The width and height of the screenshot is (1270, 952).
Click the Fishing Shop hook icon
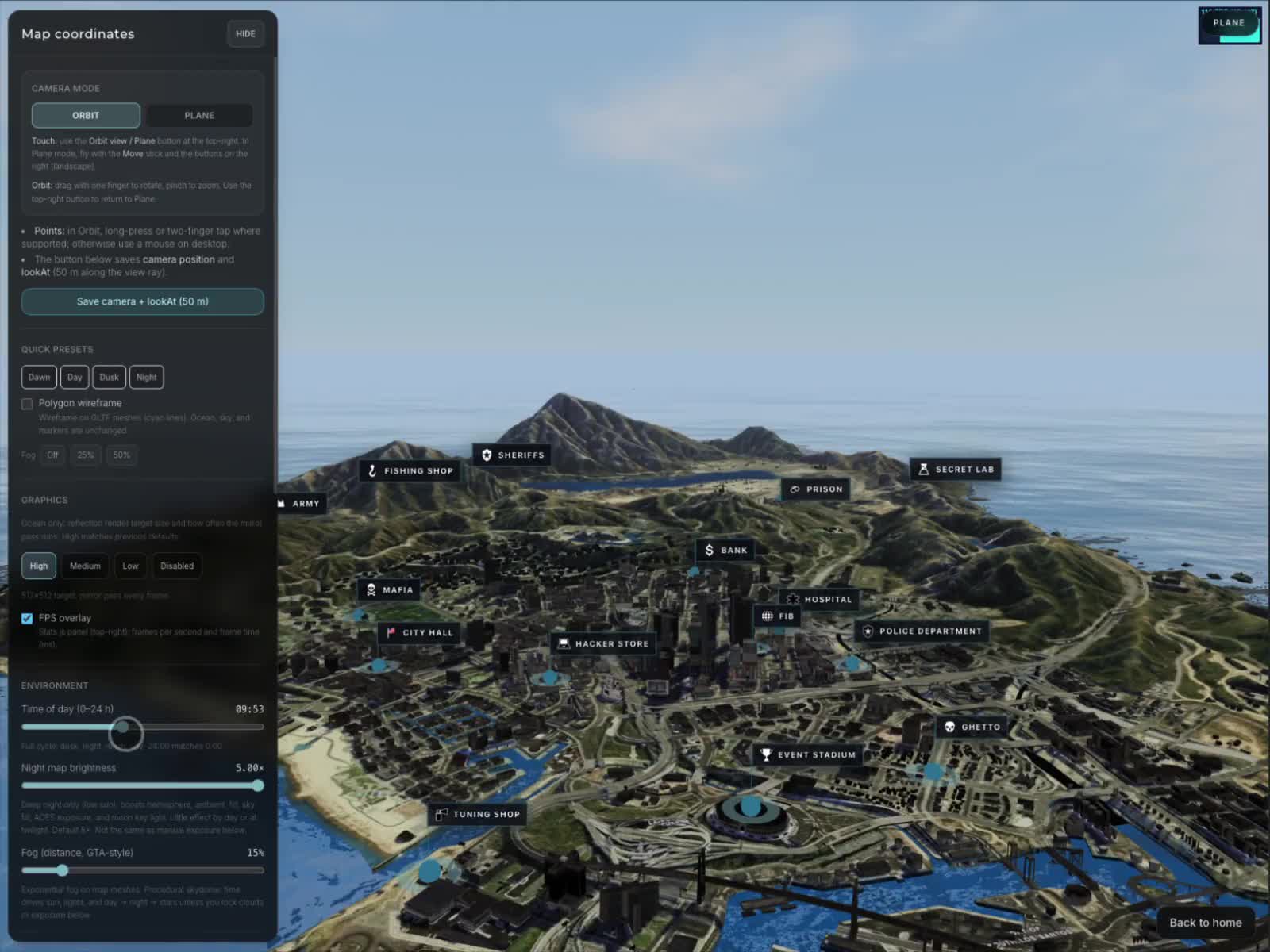click(x=372, y=470)
